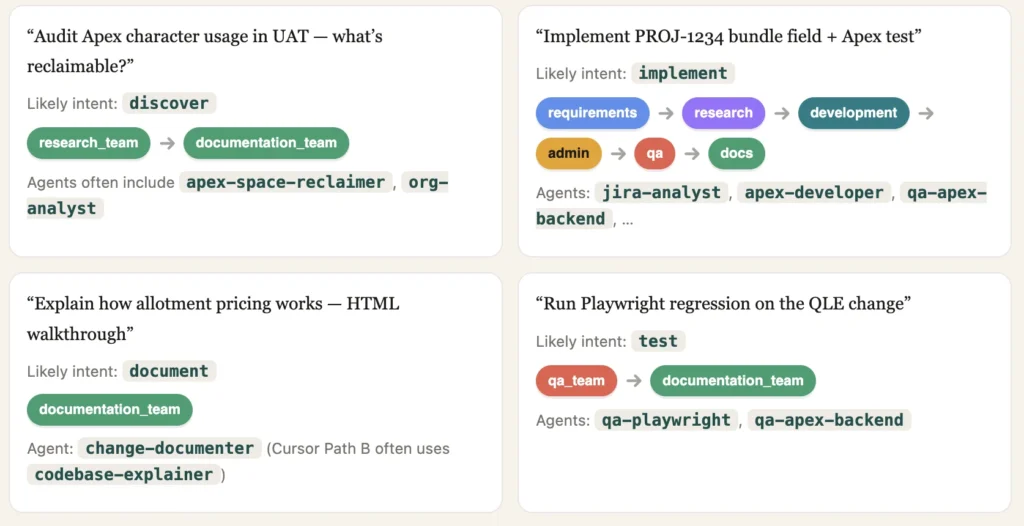Click the test intent tag
This screenshot has width=1024, height=526.
click(658, 341)
